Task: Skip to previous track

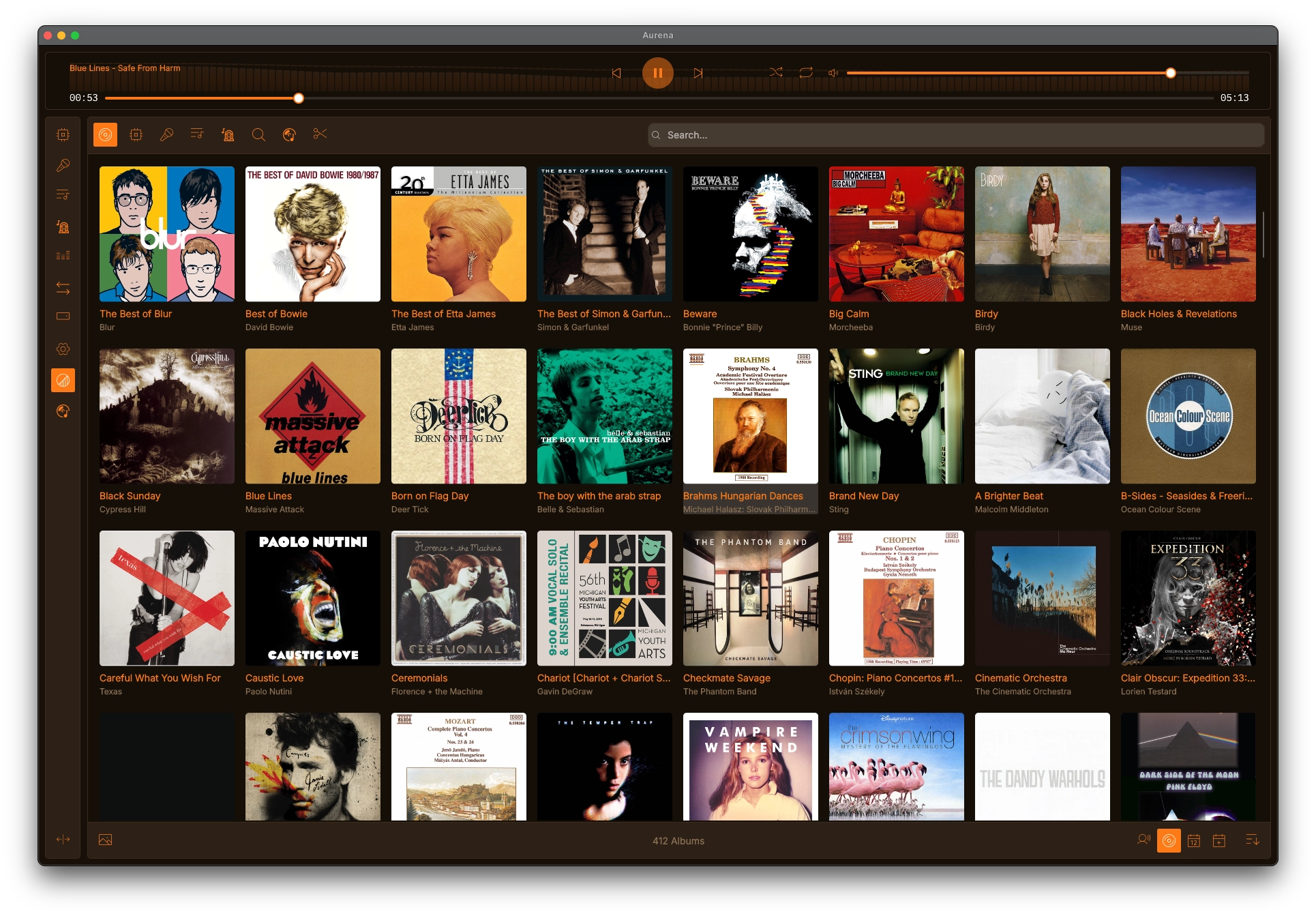Action: (x=616, y=73)
